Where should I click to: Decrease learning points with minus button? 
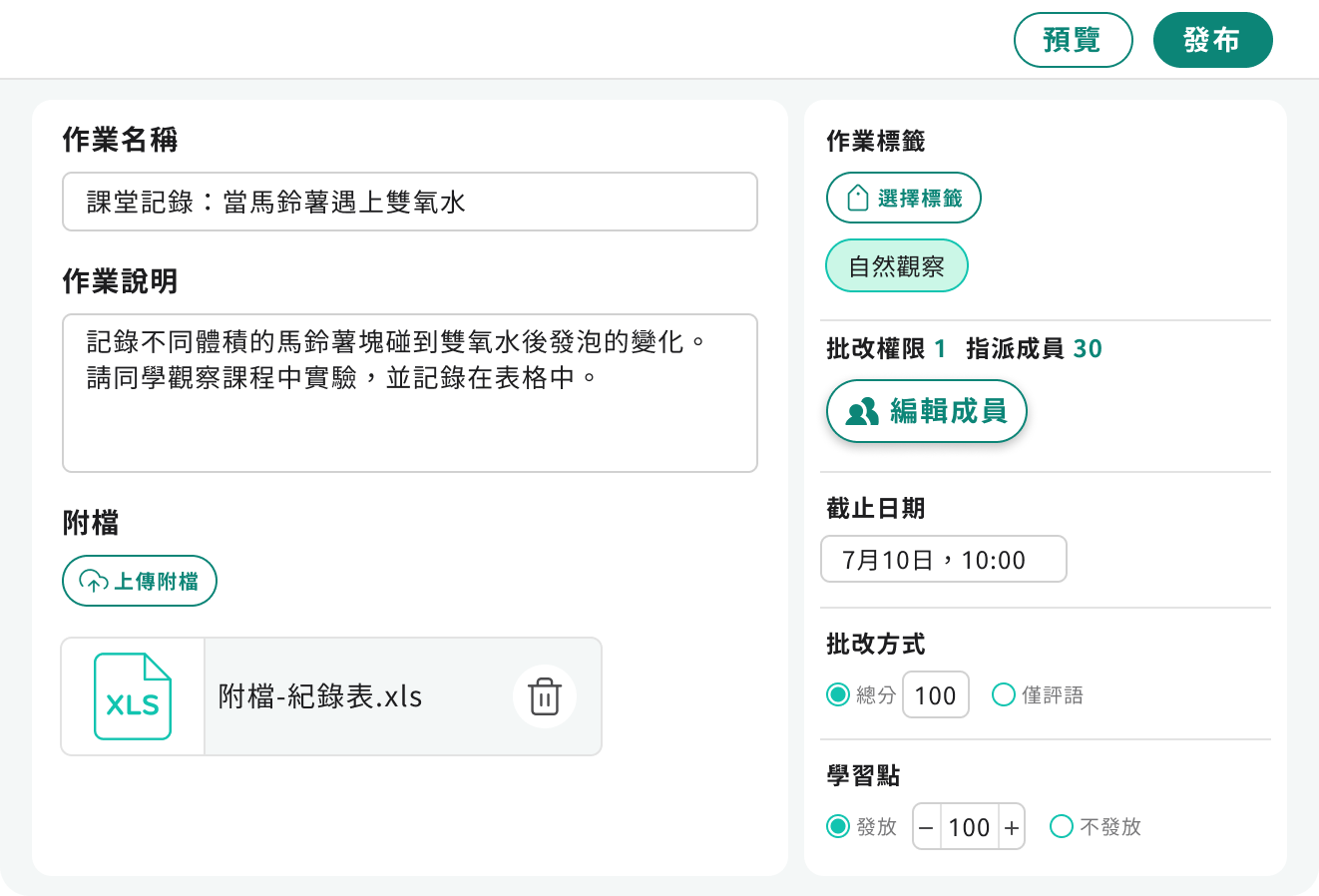(x=927, y=826)
